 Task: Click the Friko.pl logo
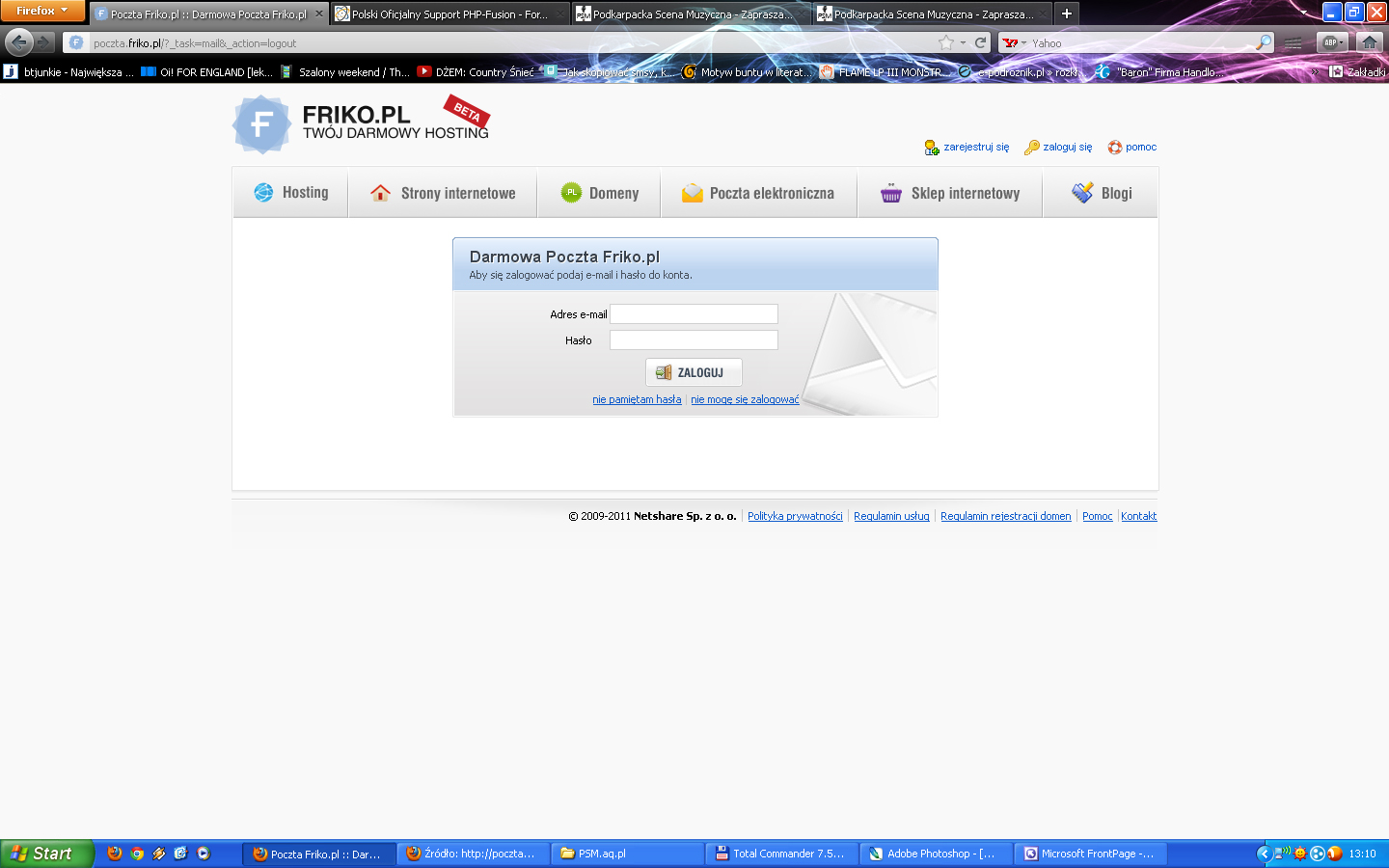tap(361, 124)
